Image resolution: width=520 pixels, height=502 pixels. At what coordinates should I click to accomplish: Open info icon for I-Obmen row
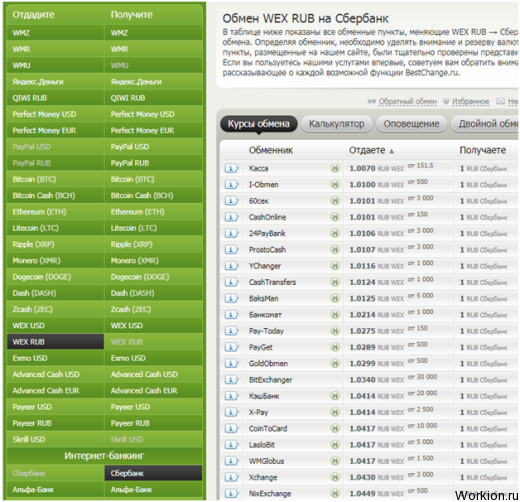231,185
